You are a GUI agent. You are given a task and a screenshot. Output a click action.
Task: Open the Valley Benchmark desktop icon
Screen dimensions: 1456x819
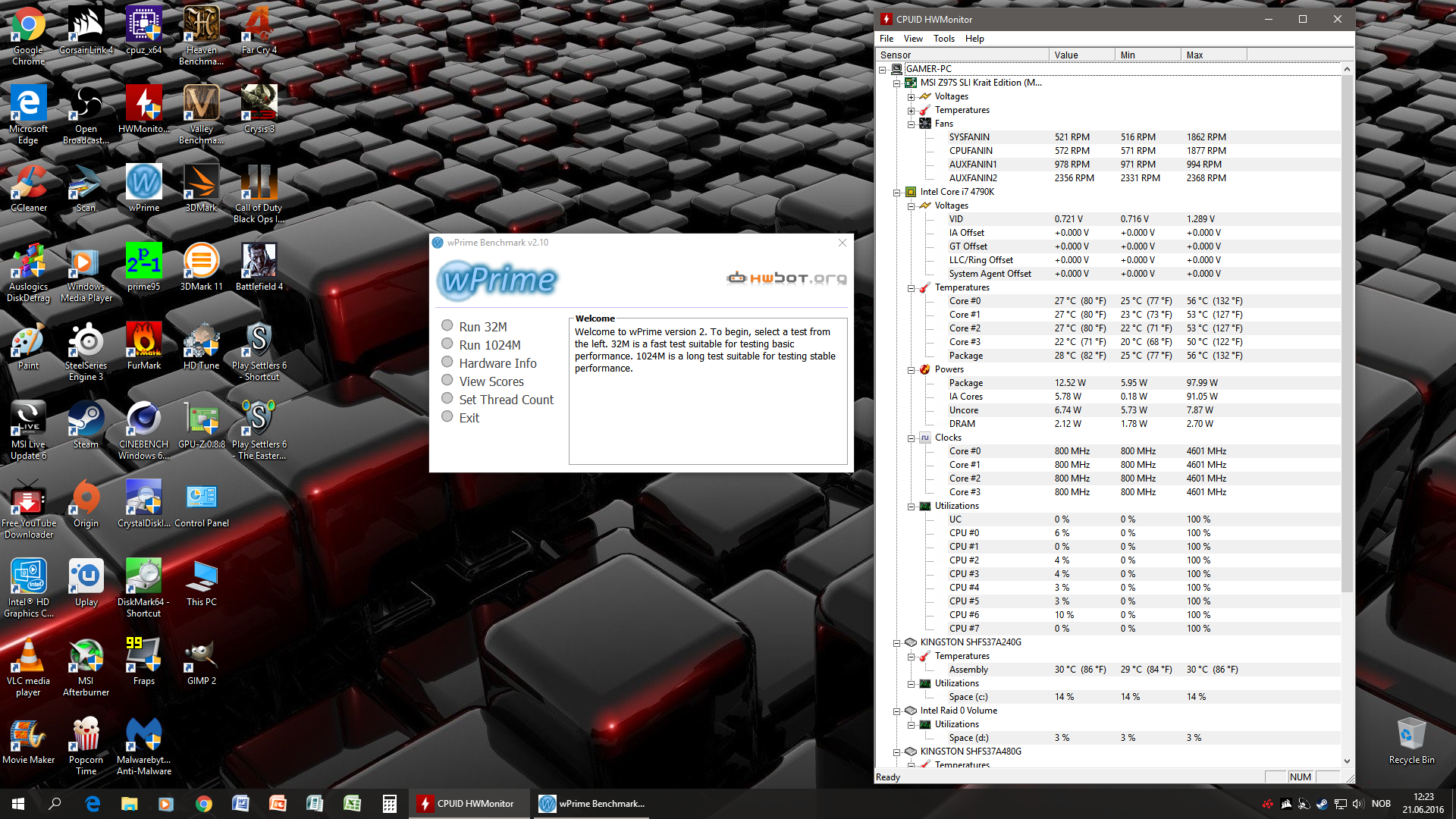201,114
